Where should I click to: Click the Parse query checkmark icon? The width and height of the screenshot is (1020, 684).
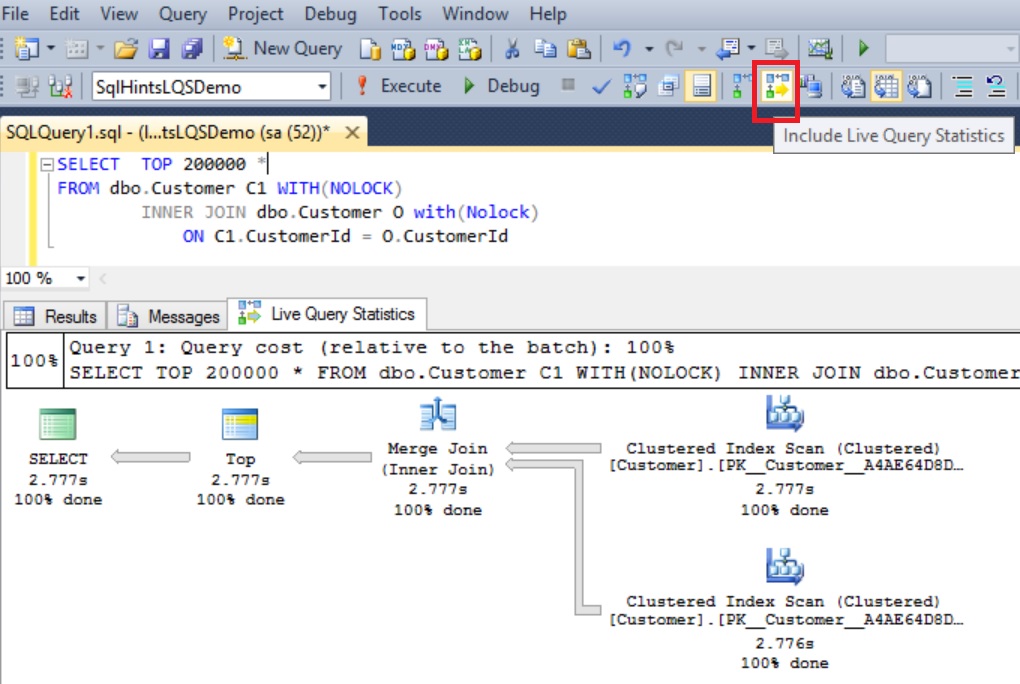point(601,87)
